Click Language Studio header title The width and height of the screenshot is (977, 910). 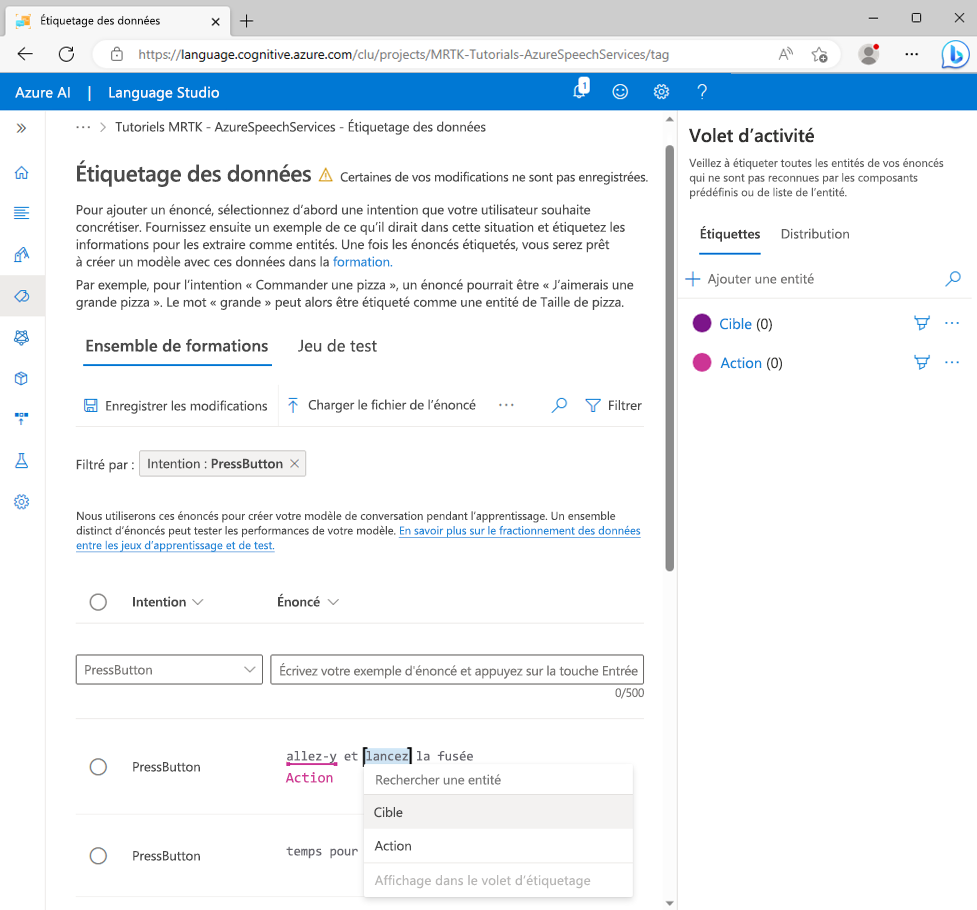click(x=163, y=92)
